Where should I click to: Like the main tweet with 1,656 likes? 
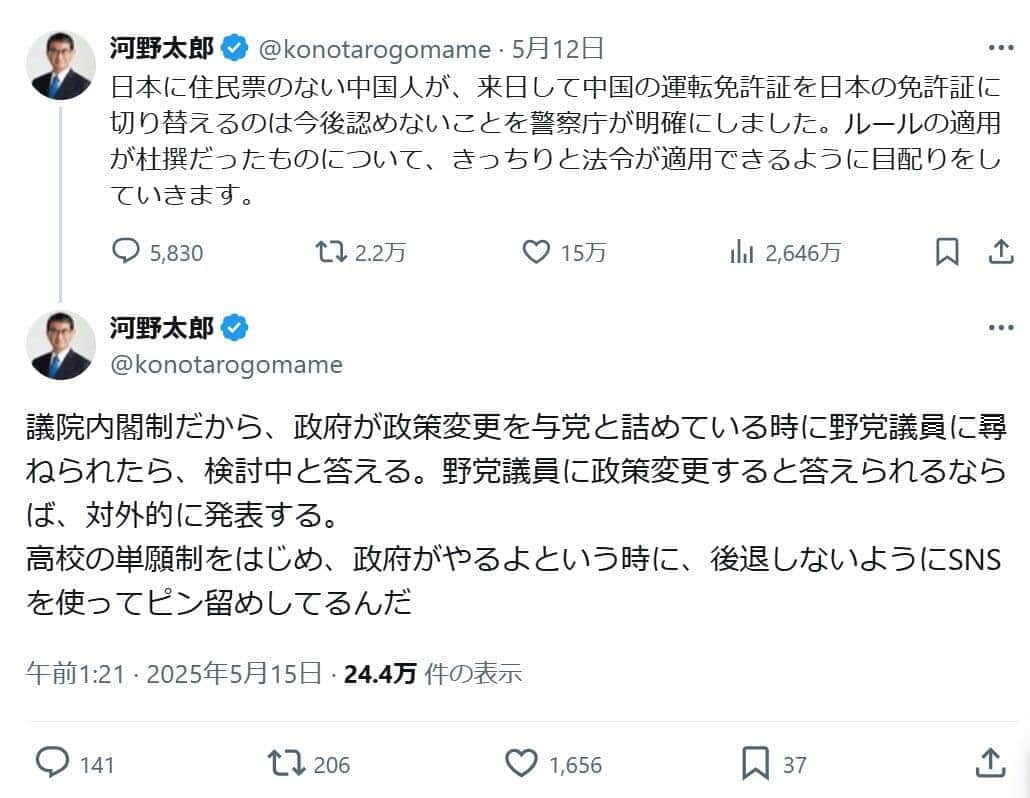521,764
